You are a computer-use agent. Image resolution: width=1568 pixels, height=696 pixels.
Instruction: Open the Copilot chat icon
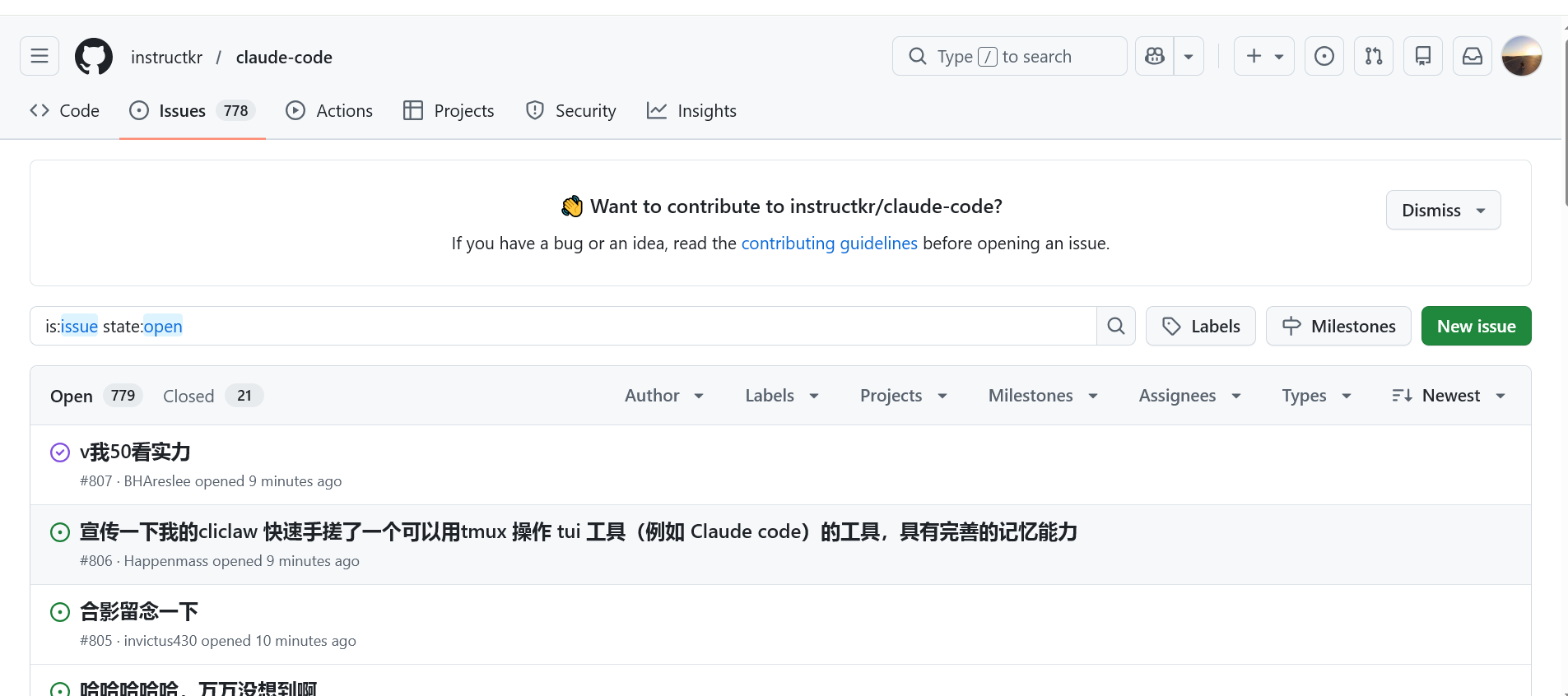click(1155, 56)
